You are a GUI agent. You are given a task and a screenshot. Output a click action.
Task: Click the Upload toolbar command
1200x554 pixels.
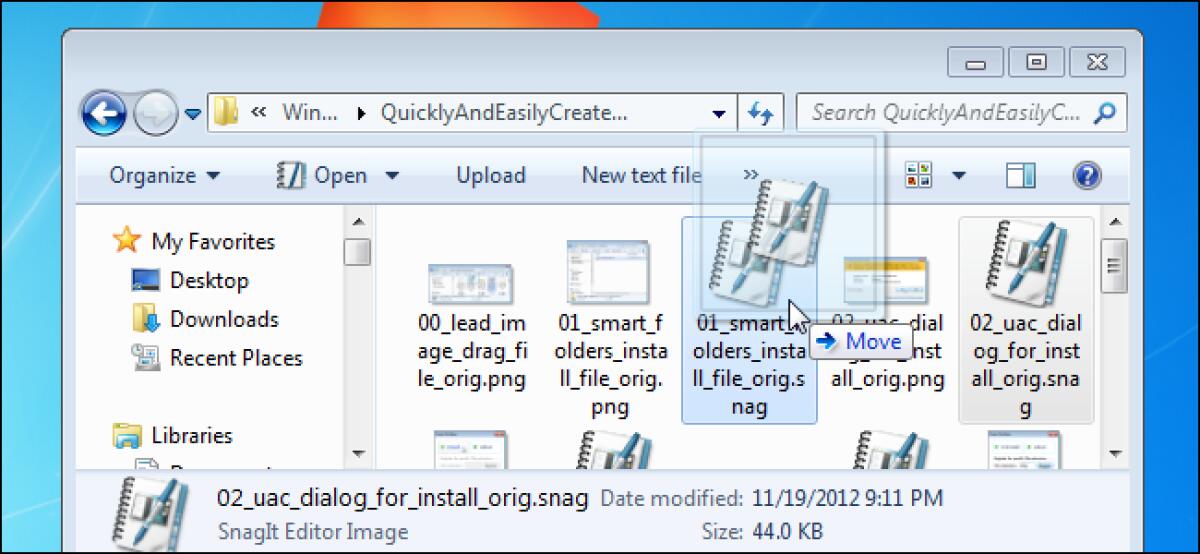(491, 175)
